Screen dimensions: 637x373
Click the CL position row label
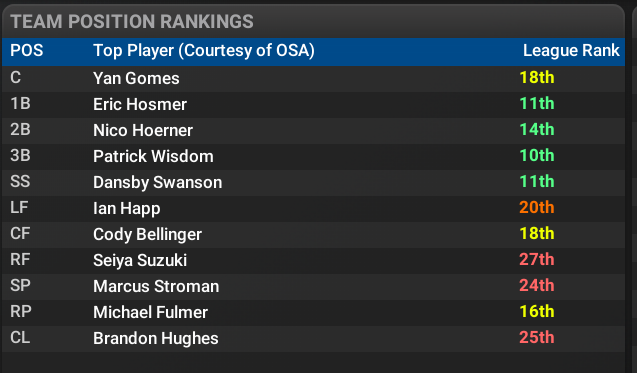(x=20, y=337)
